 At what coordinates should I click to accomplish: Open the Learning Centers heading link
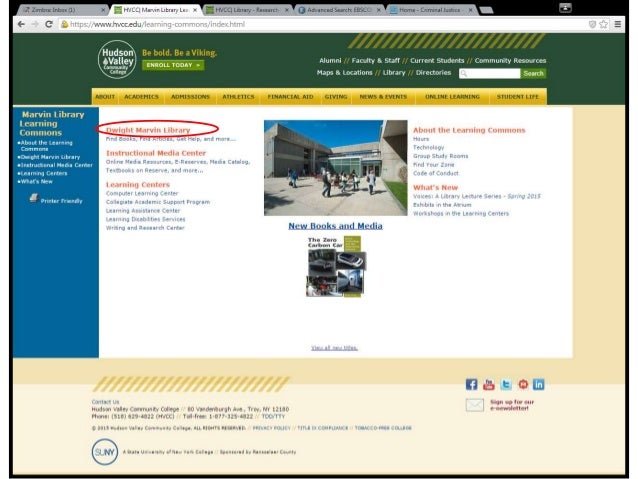(138, 185)
